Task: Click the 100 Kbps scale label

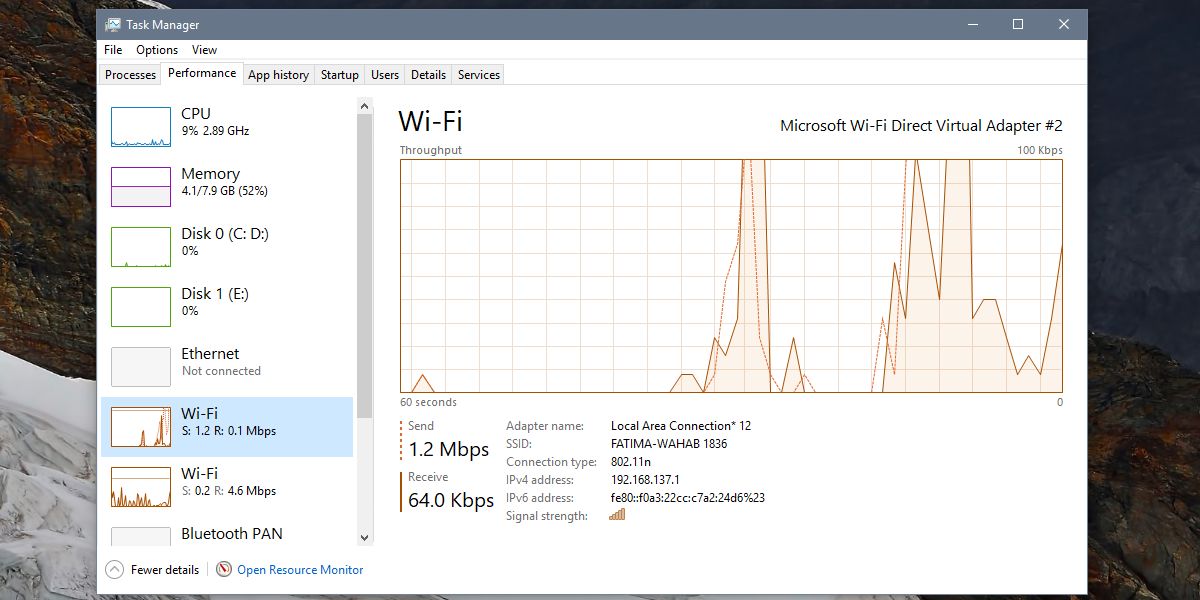Action: [x=1040, y=150]
